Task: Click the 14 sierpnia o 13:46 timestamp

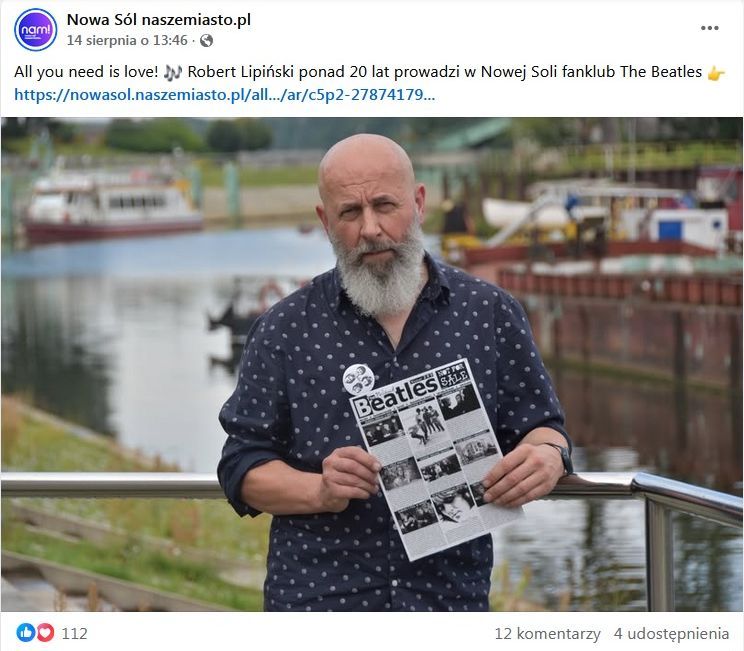Action: click(x=127, y=41)
